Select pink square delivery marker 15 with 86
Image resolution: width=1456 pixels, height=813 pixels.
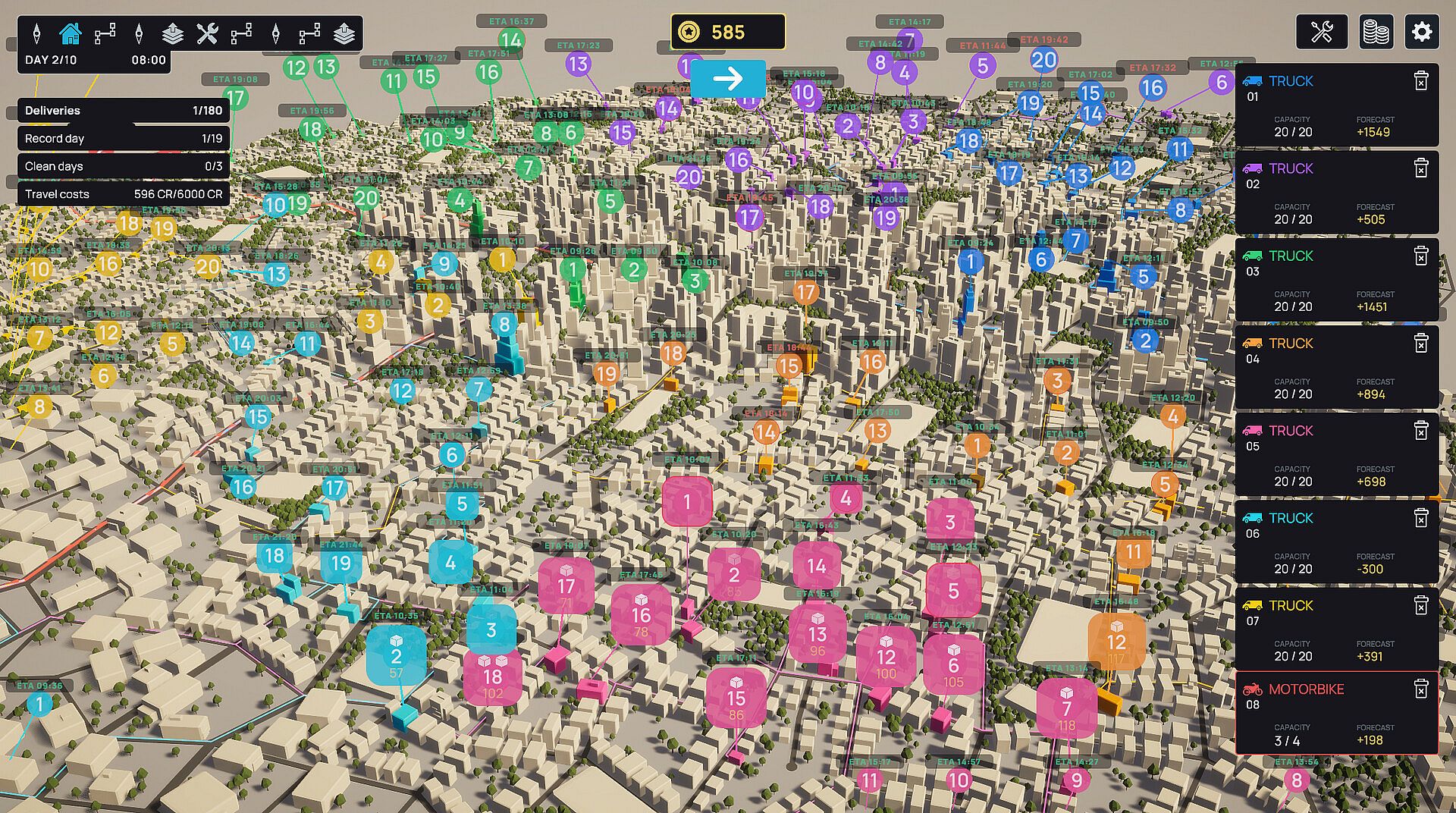pos(736,698)
